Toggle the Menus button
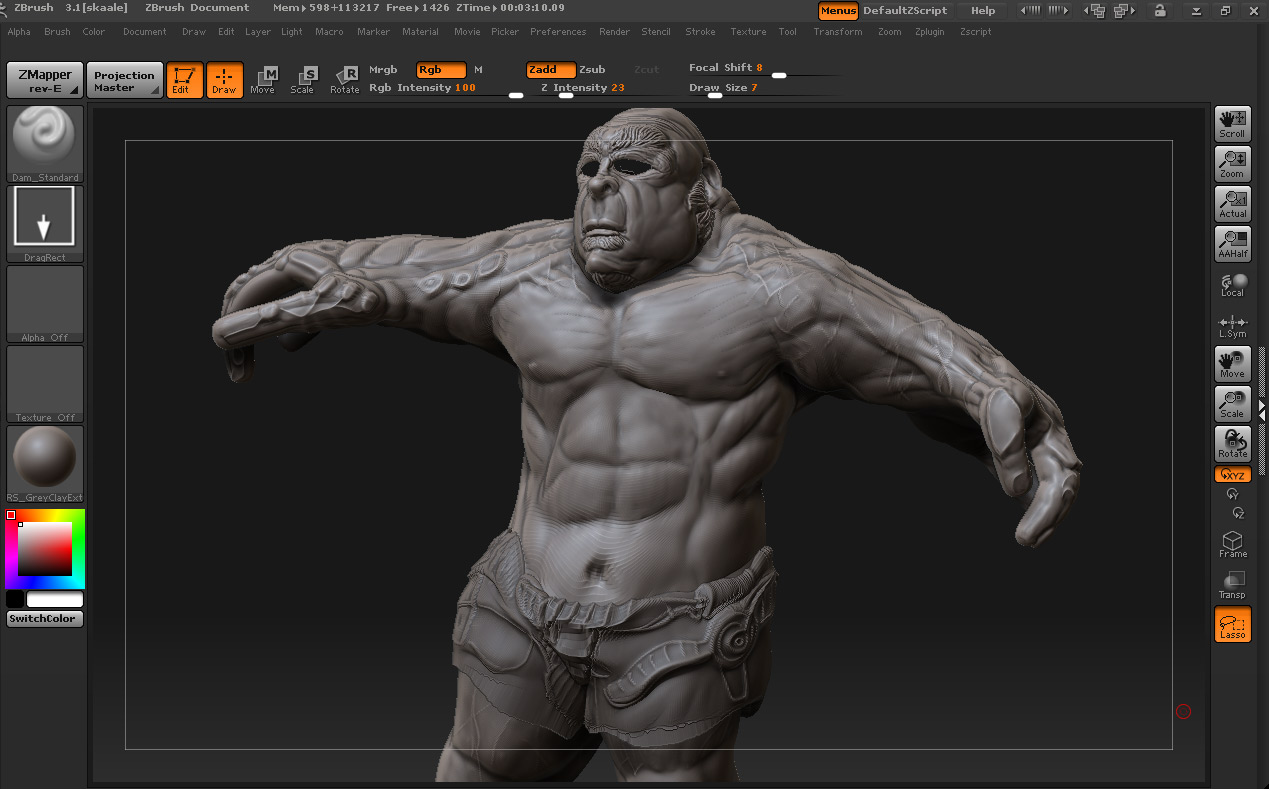Image resolution: width=1269 pixels, height=789 pixels. [x=838, y=11]
